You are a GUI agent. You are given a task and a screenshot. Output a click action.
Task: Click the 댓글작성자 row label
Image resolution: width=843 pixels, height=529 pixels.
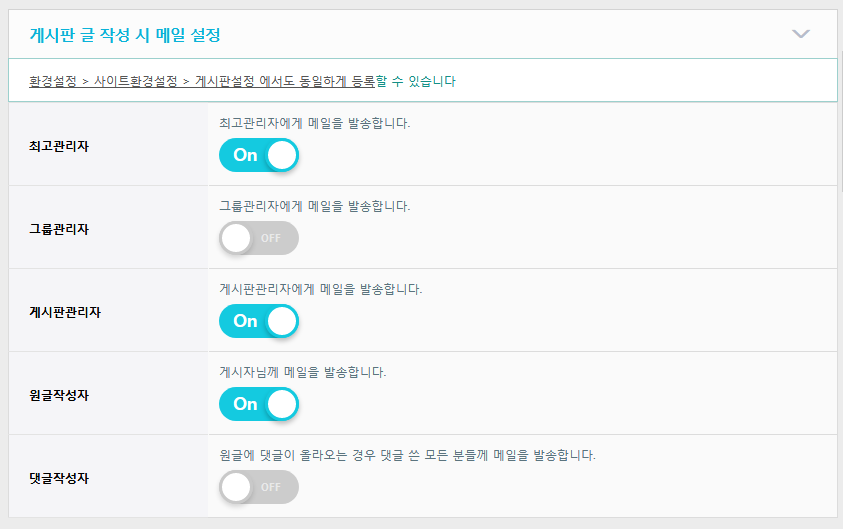coord(59,478)
